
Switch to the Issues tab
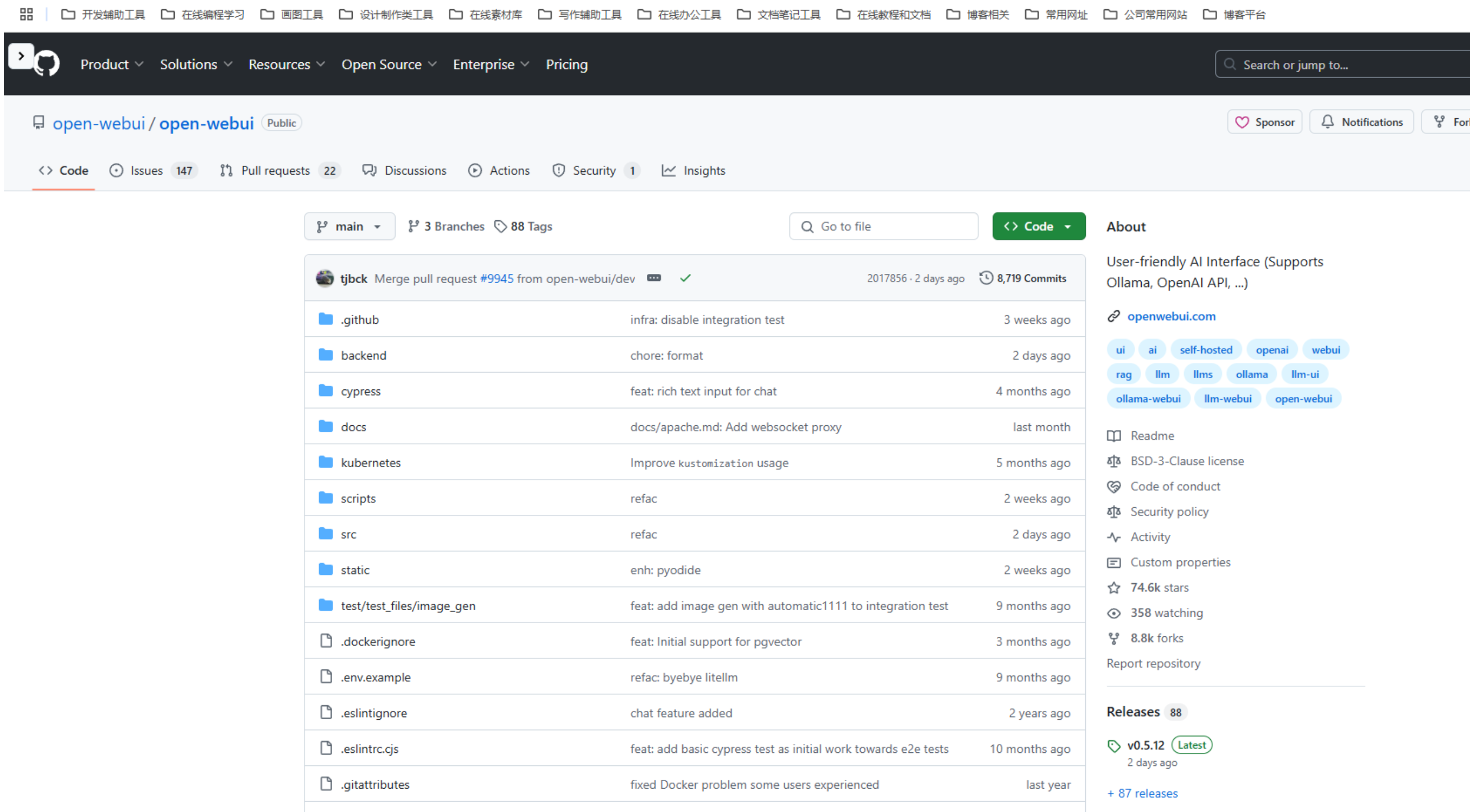click(153, 170)
